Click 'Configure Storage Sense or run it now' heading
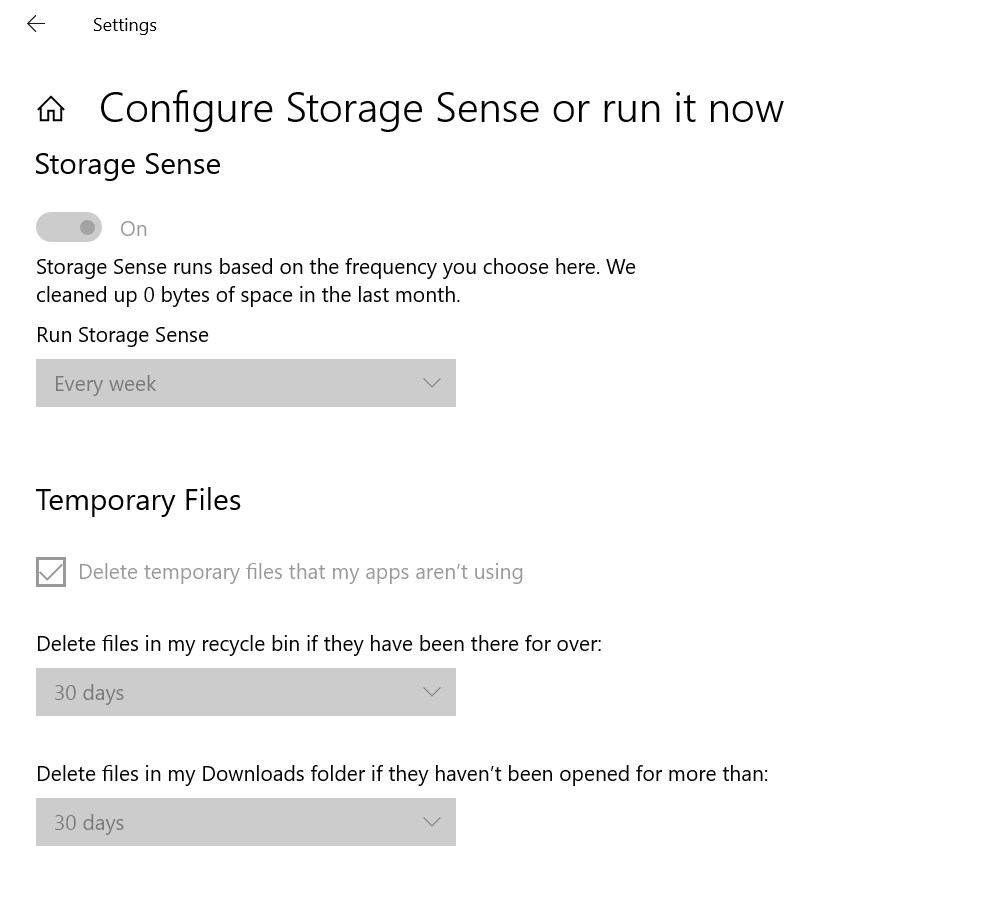 pos(441,108)
